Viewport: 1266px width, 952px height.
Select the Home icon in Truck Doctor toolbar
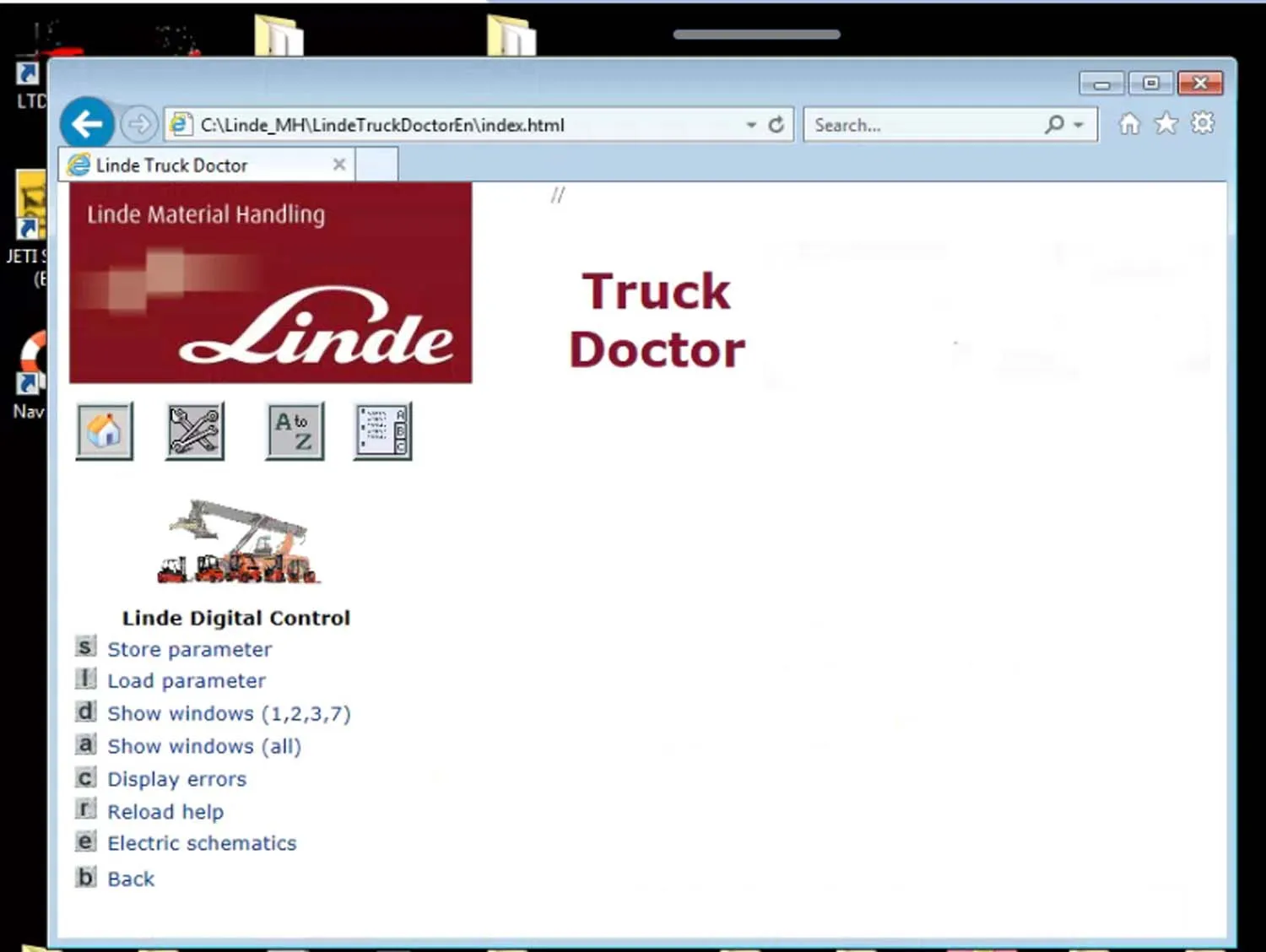pos(104,430)
